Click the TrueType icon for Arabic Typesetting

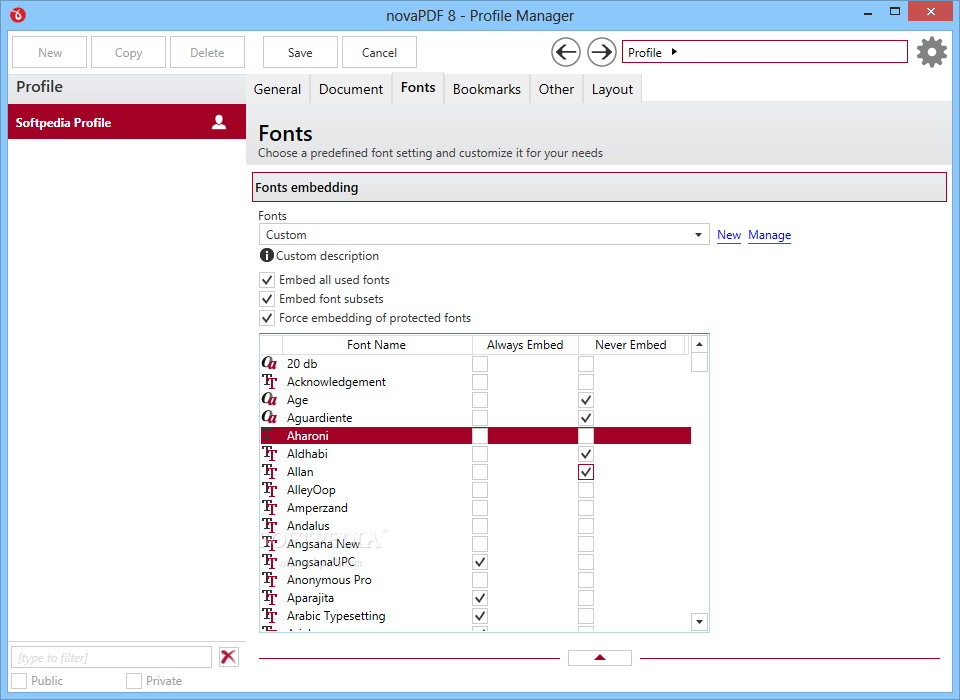coord(269,615)
